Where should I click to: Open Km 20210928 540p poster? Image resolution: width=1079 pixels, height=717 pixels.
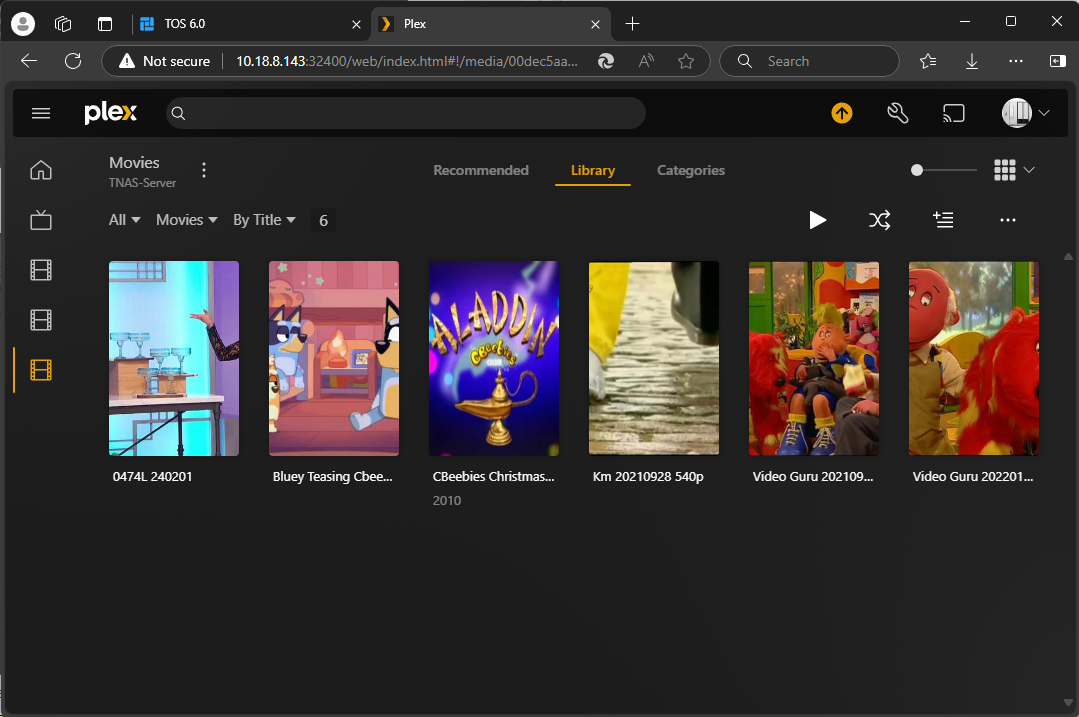(654, 358)
